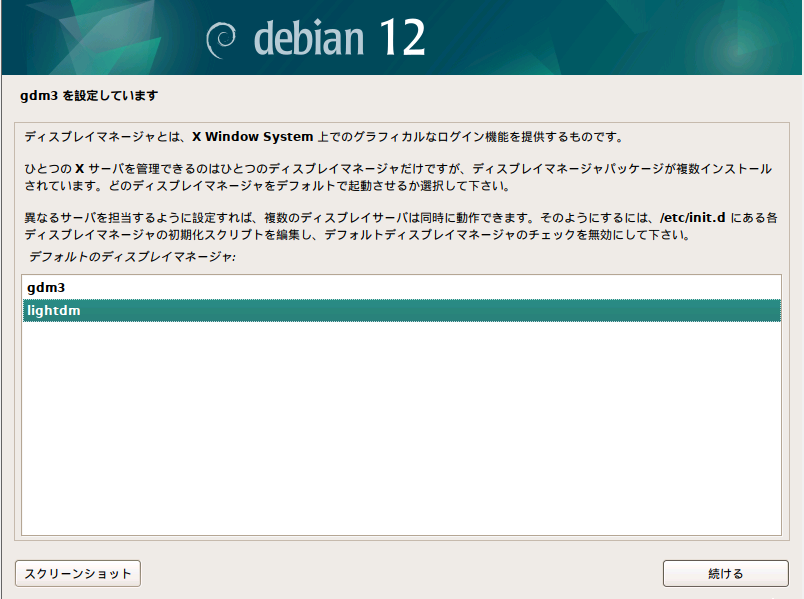
Task: Click the '/etc/init.d' path text
Action: [693, 217]
